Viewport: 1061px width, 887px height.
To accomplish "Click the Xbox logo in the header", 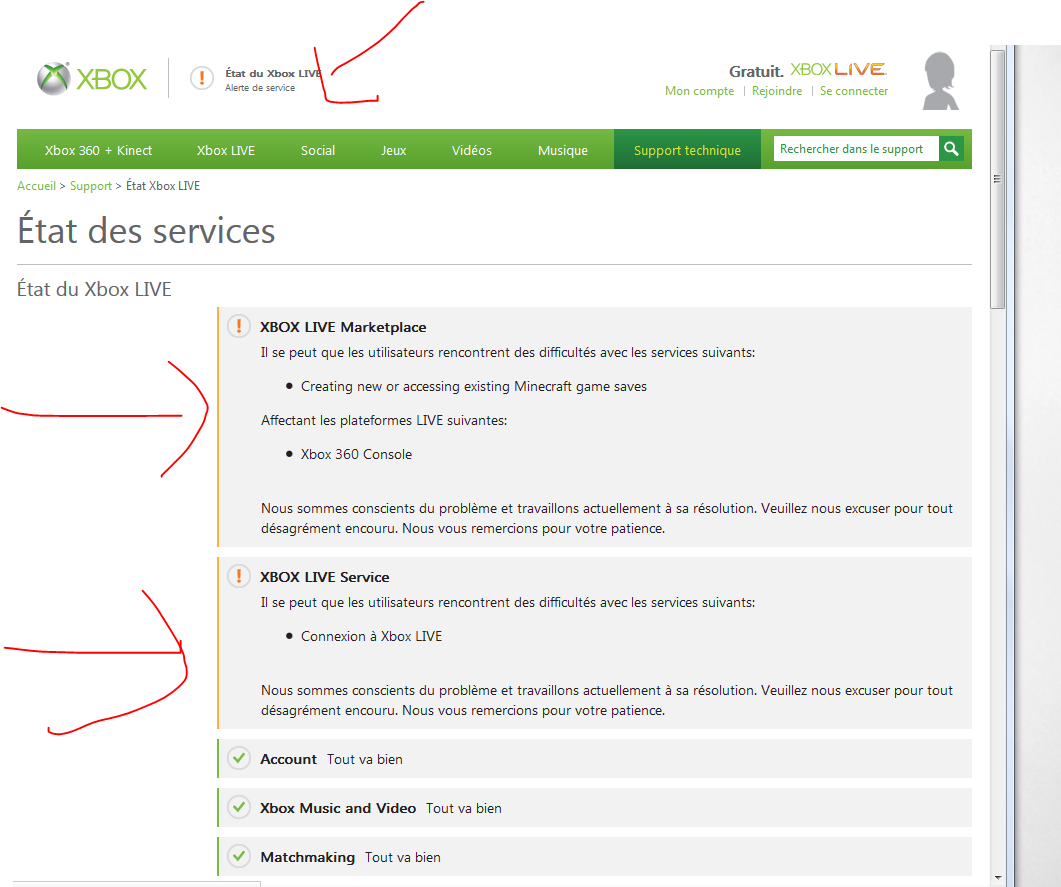I will 92,78.
